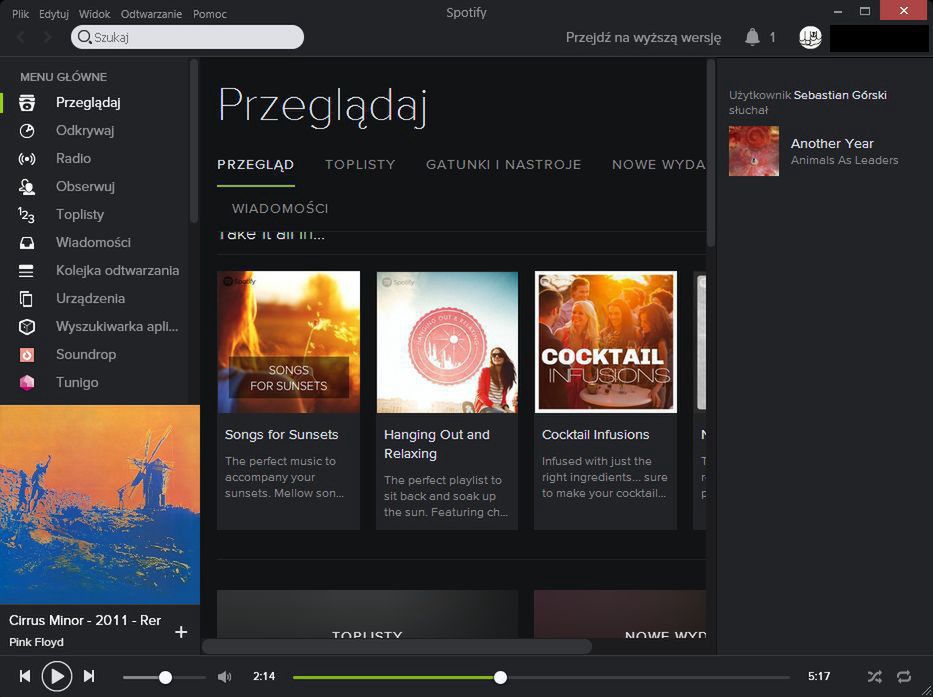Launch the Tunigo app icon
Screen dimensions: 933x697
(x=26, y=383)
